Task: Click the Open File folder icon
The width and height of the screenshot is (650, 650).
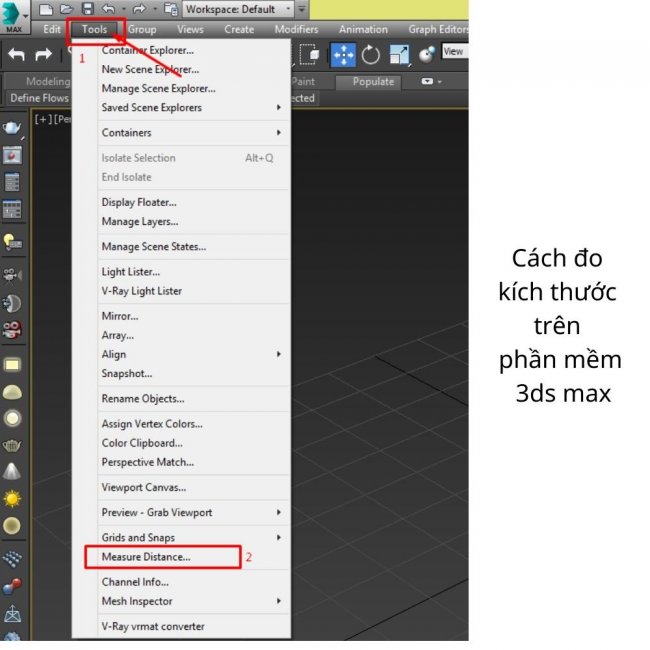Action: [66, 9]
